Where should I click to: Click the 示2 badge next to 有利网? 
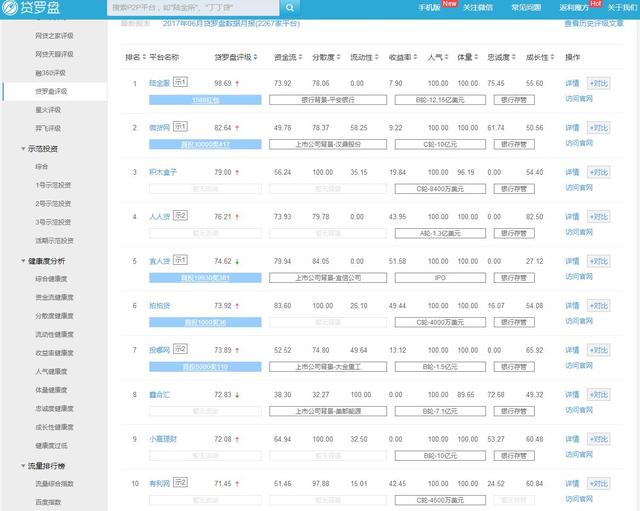pos(180,482)
